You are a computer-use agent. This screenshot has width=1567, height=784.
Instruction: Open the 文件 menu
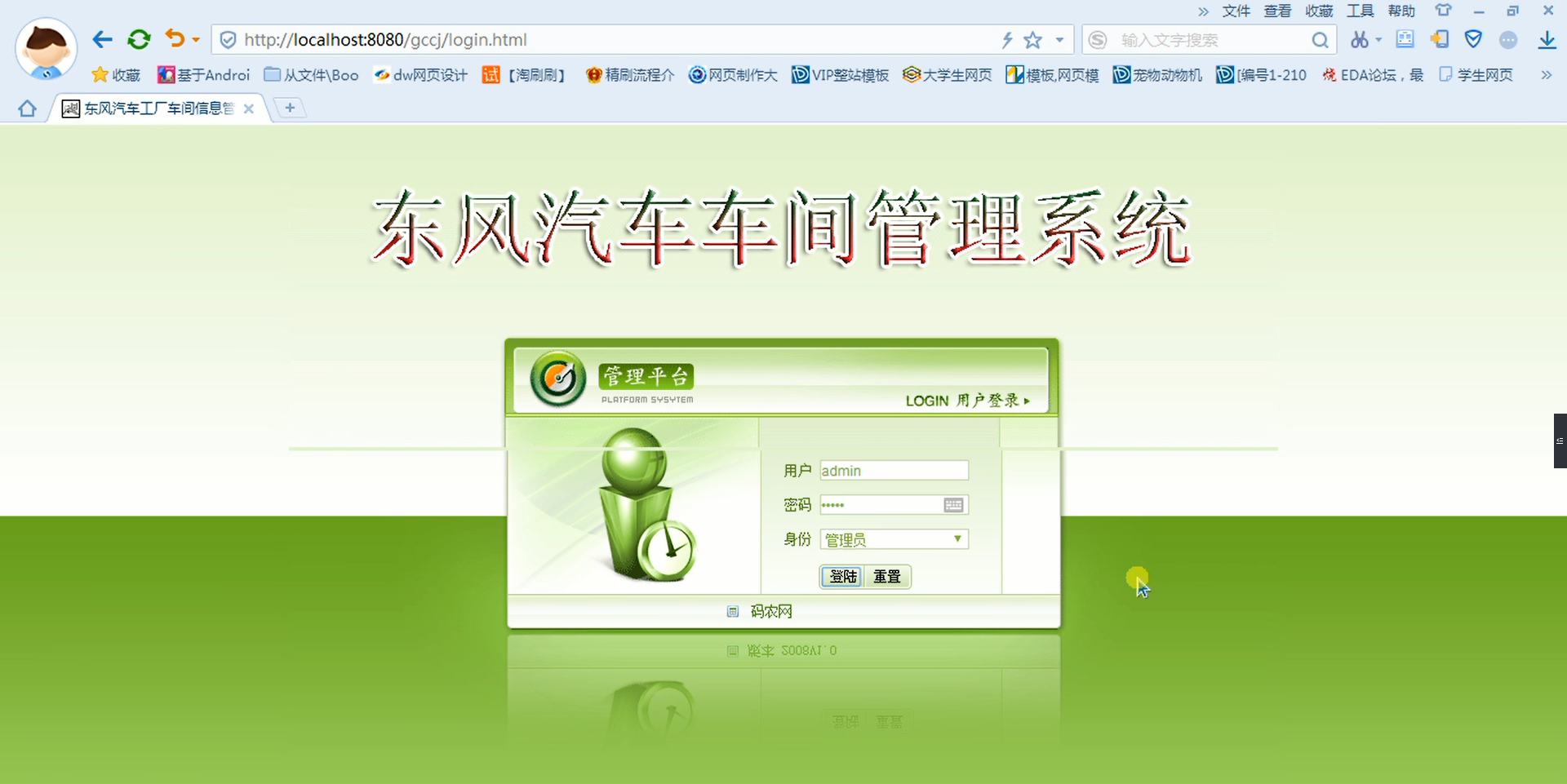[1236, 11]
